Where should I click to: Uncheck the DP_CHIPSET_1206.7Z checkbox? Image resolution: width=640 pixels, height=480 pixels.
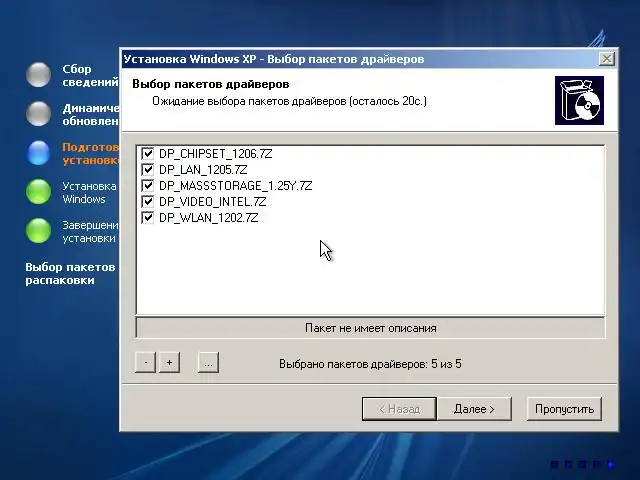click(x=147, y=153)
